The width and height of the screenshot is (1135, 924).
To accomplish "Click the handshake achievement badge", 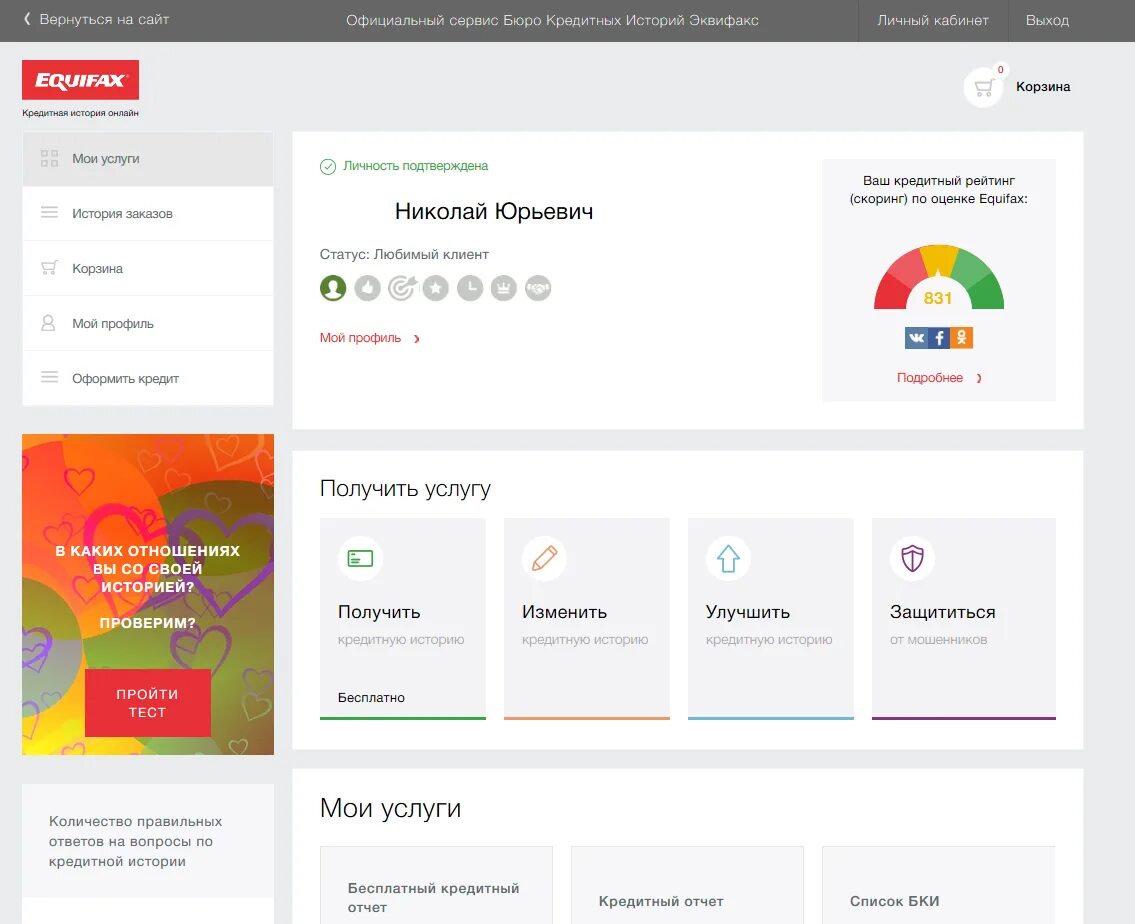I will coord(537,288).
